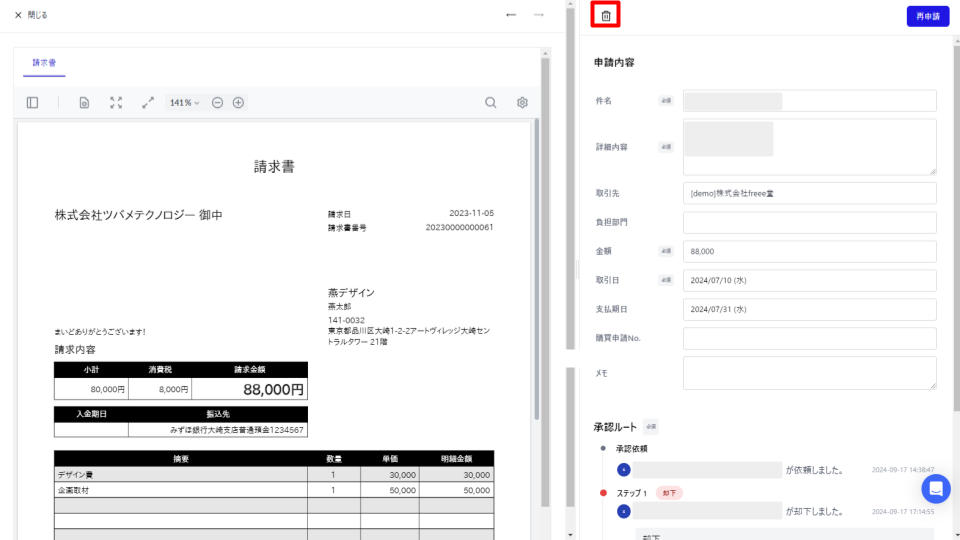Toggle the PDF sidebar panel icon

[32, 103]
